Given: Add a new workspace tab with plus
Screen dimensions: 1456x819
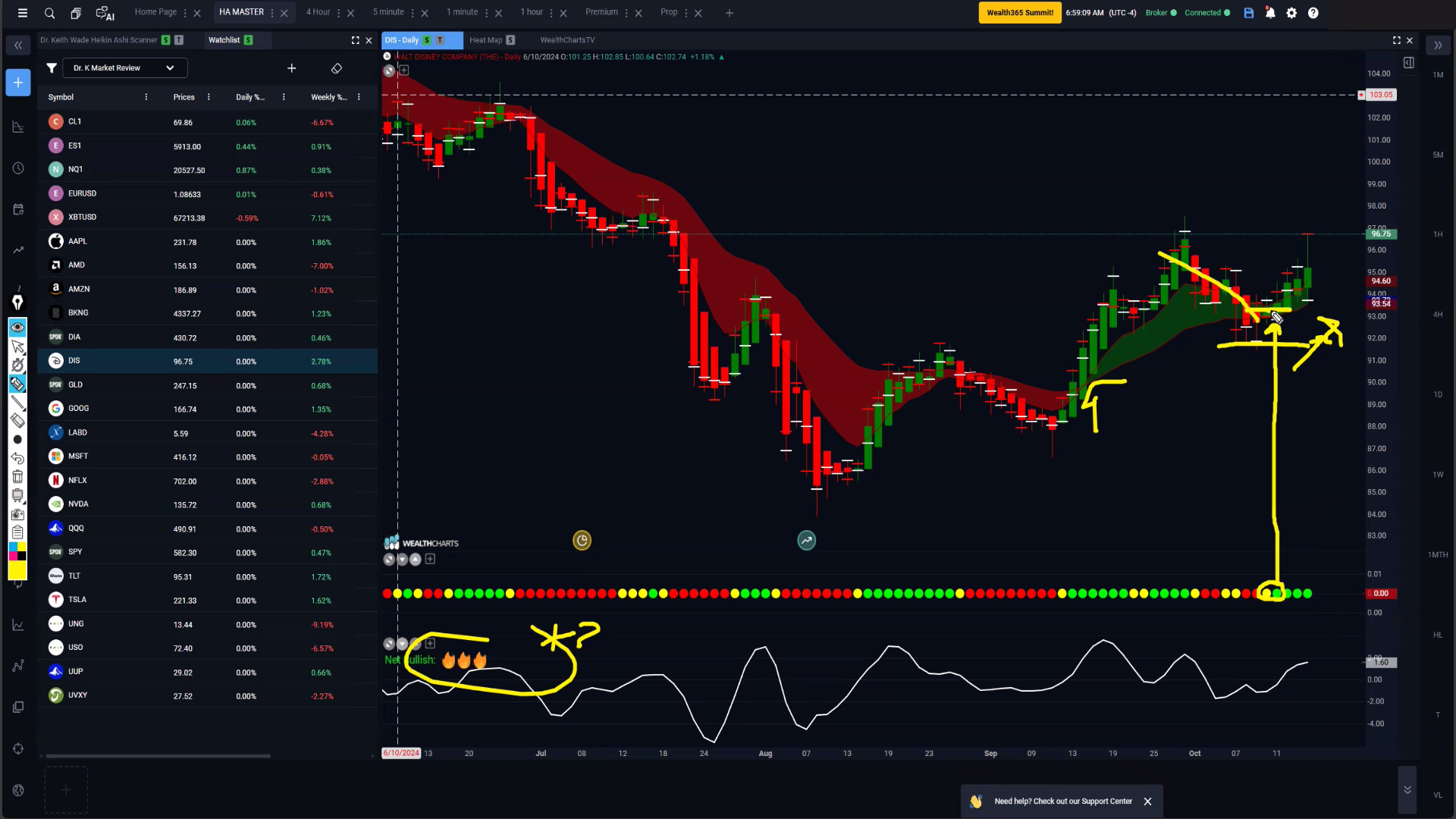Looking at the screenshot, I should click(730, 13).
